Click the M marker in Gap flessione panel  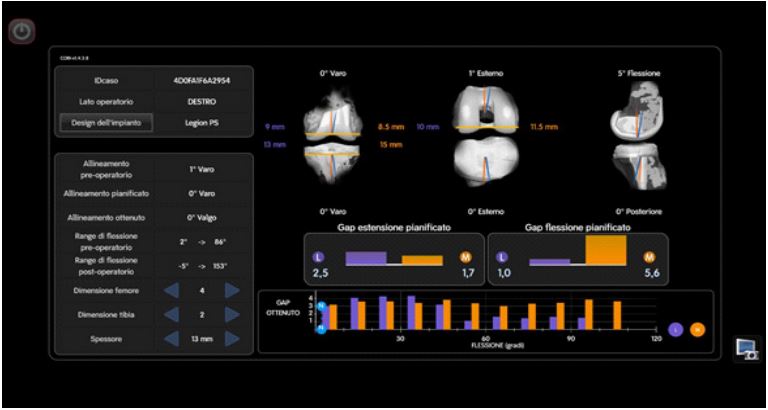tap(650, 258)
